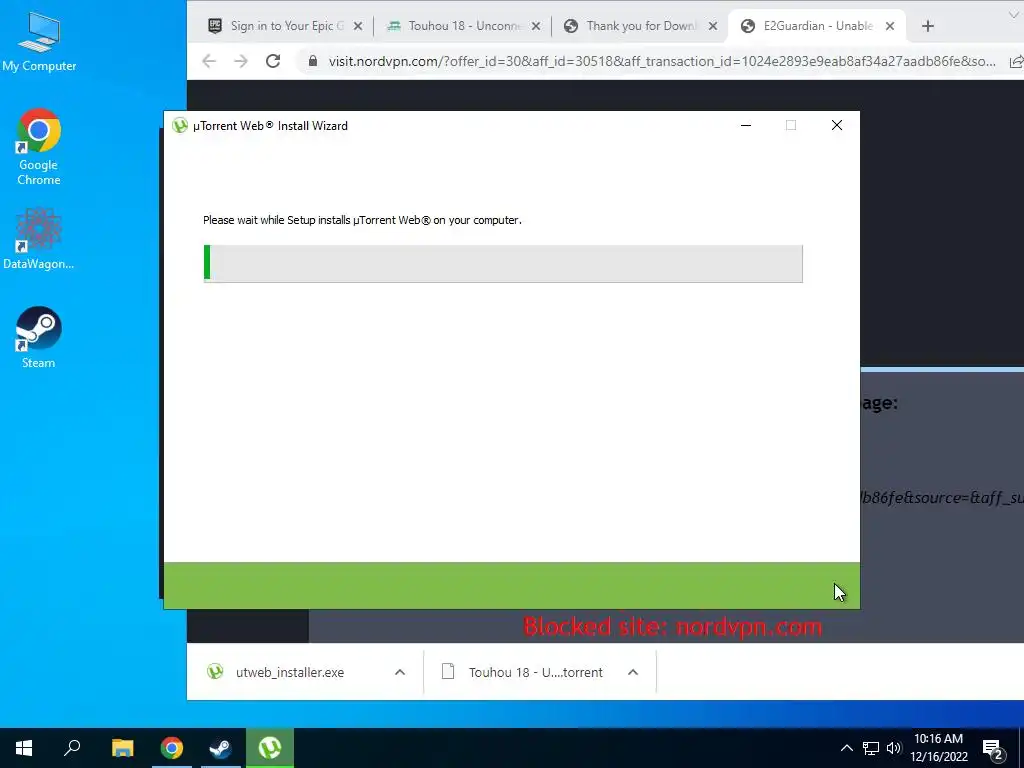Close the E2Guardian tab
The height and width of the screenshot is (768, 1024).
coord(890,26)
